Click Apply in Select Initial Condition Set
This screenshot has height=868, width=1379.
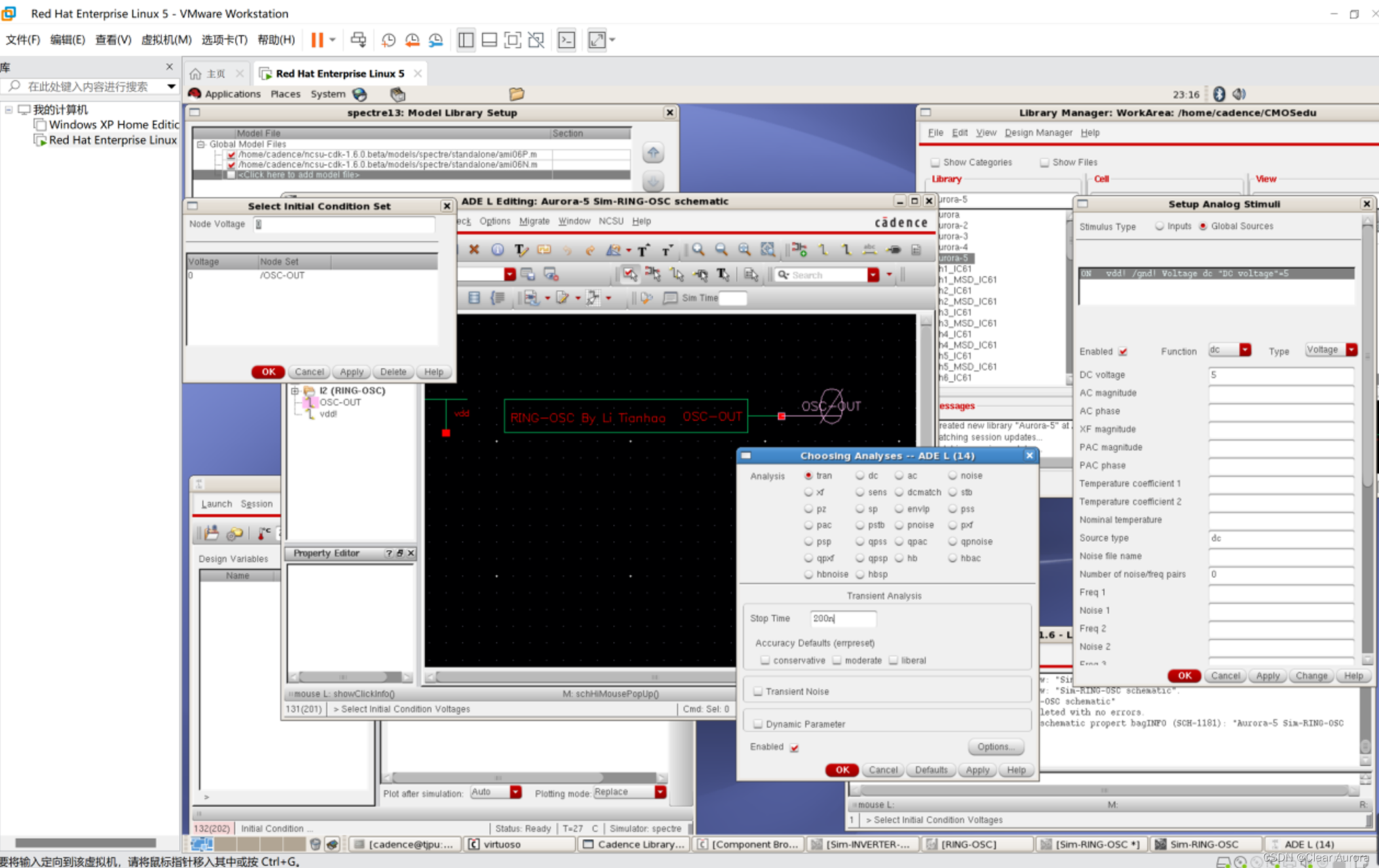[x=352, y=372]
